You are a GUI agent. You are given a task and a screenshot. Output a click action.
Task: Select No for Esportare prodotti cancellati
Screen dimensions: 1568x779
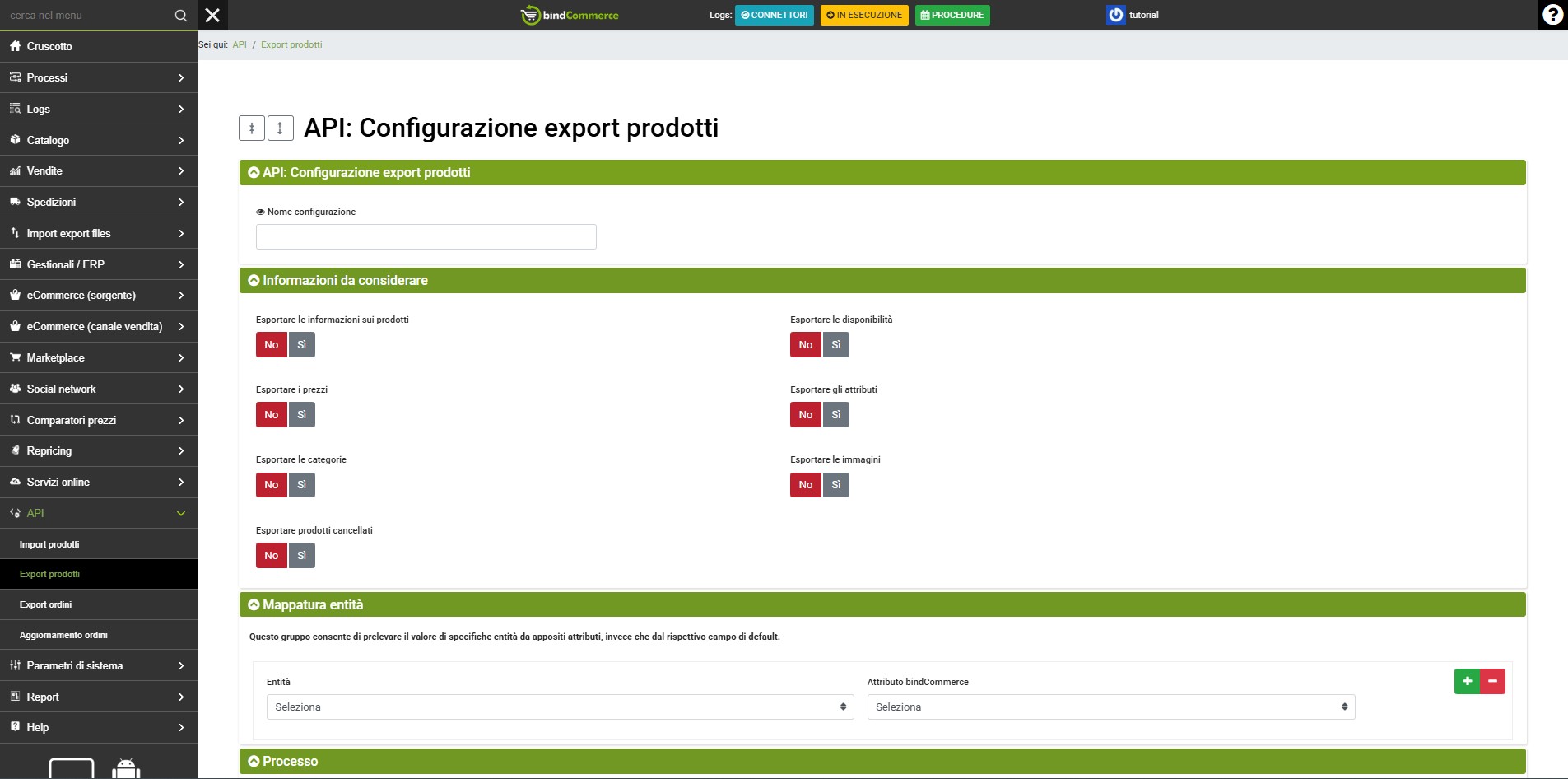click(272, 556)
